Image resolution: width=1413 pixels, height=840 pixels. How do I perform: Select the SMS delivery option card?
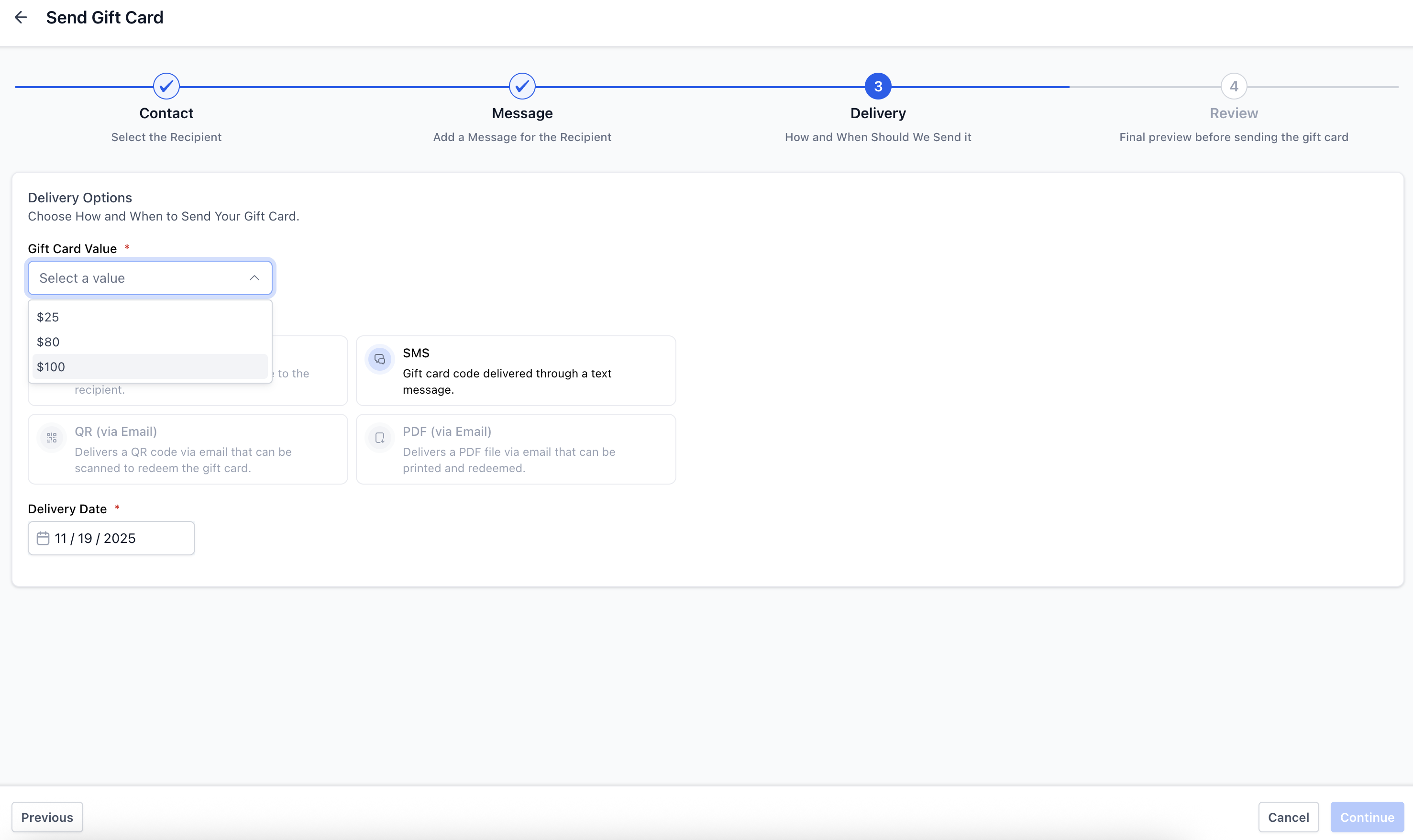[516, 371]
